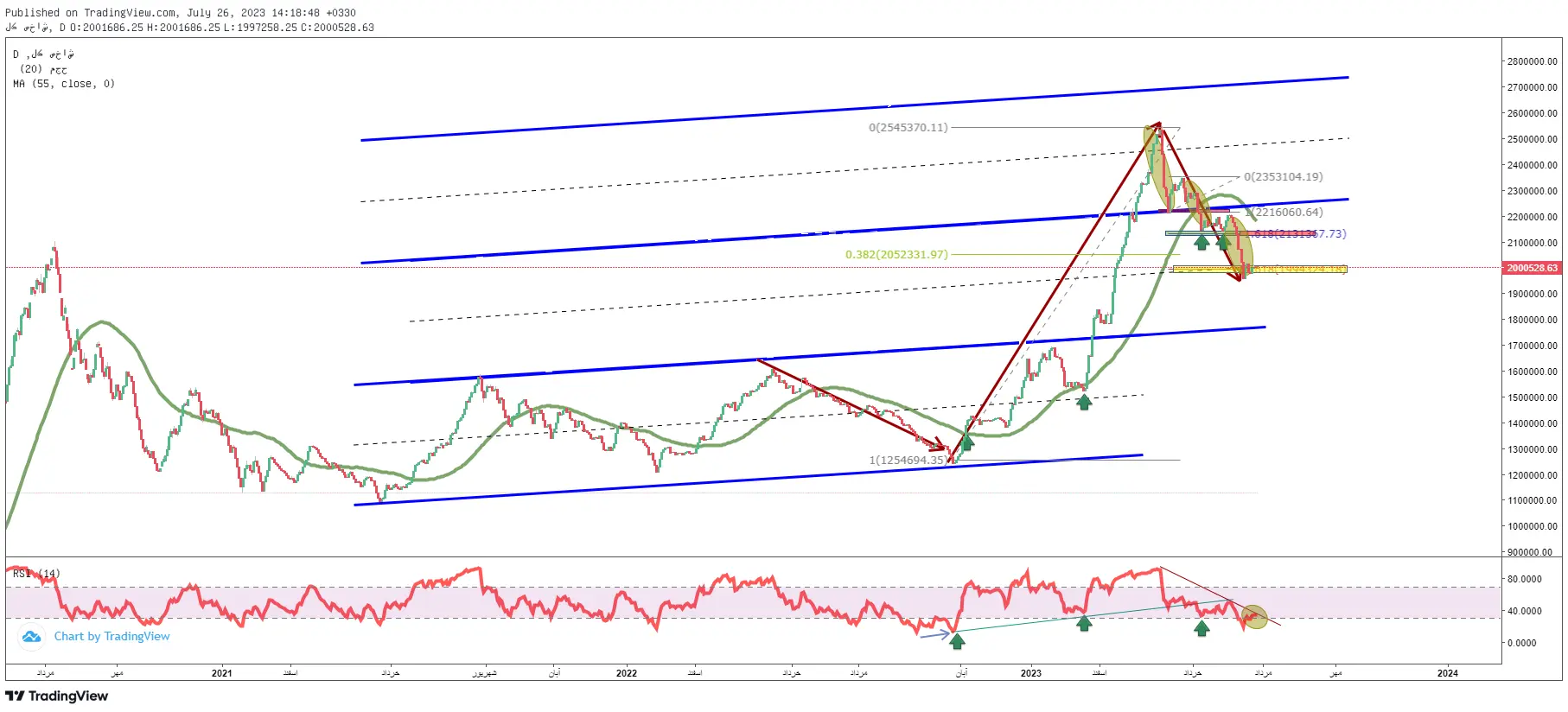
Task: Click 40.0000 on the RSI scale
Action: click(1525, 611)
